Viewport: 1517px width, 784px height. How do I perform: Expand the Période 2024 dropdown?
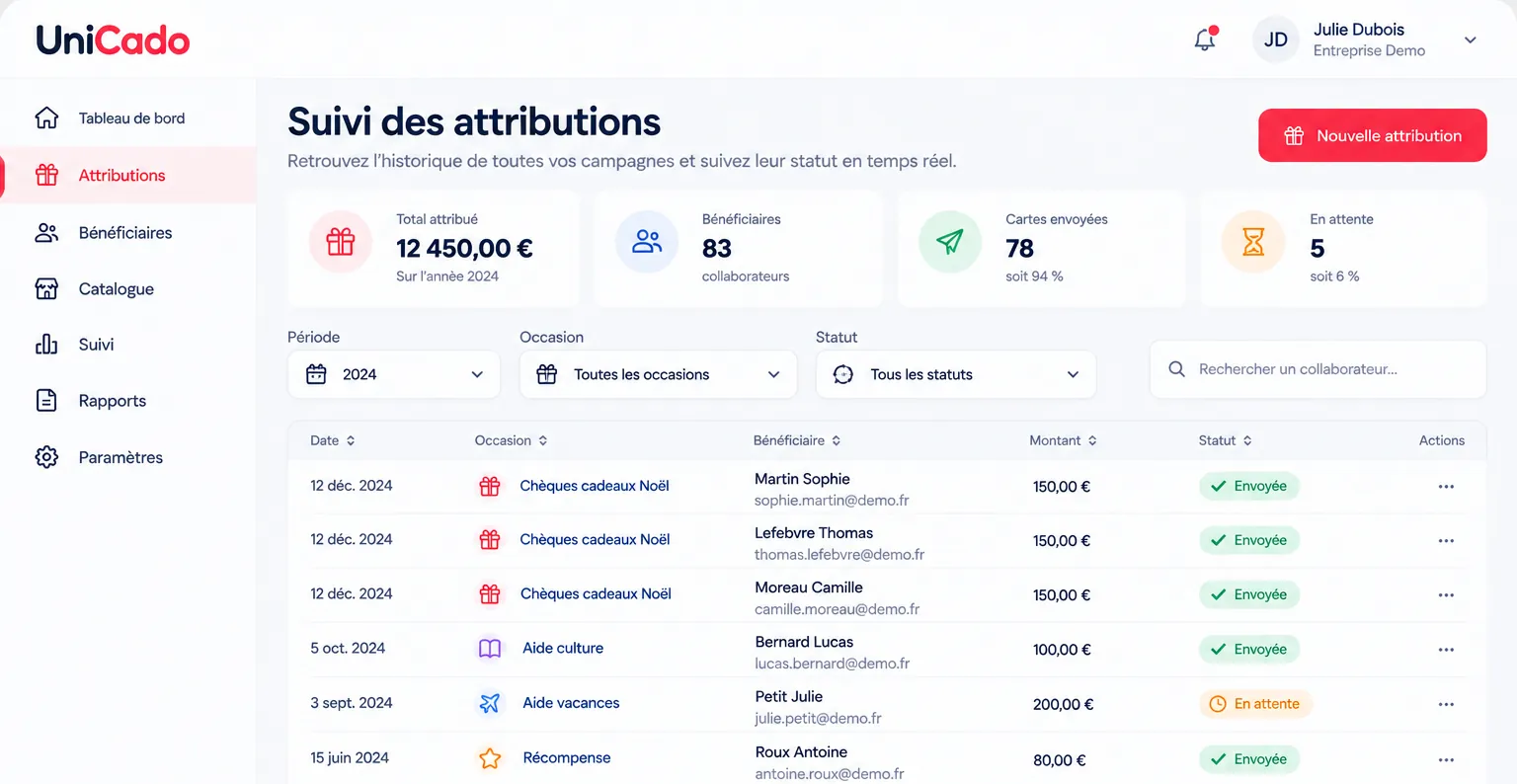(x=394, y=374)
